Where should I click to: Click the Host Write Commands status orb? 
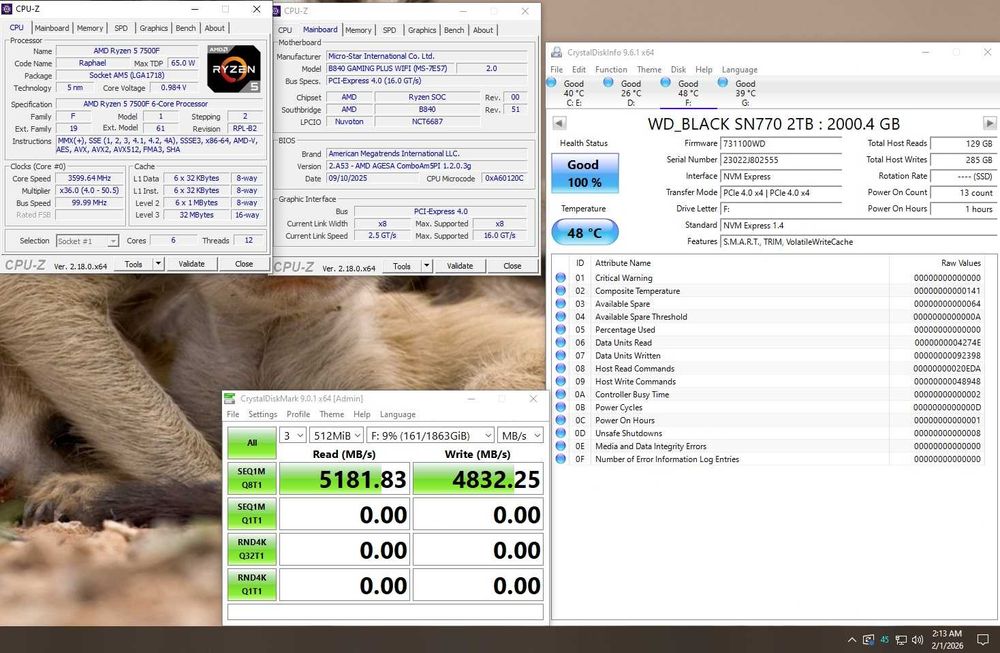[x=561, y=381]
